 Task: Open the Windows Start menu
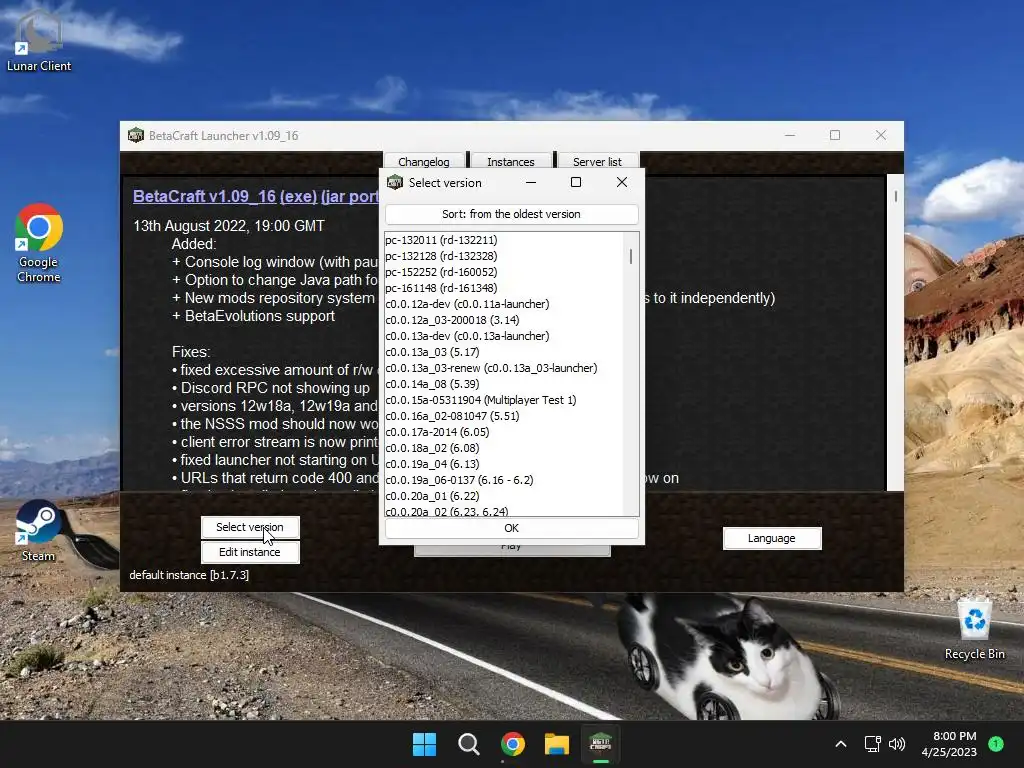(x=424, y=744)
